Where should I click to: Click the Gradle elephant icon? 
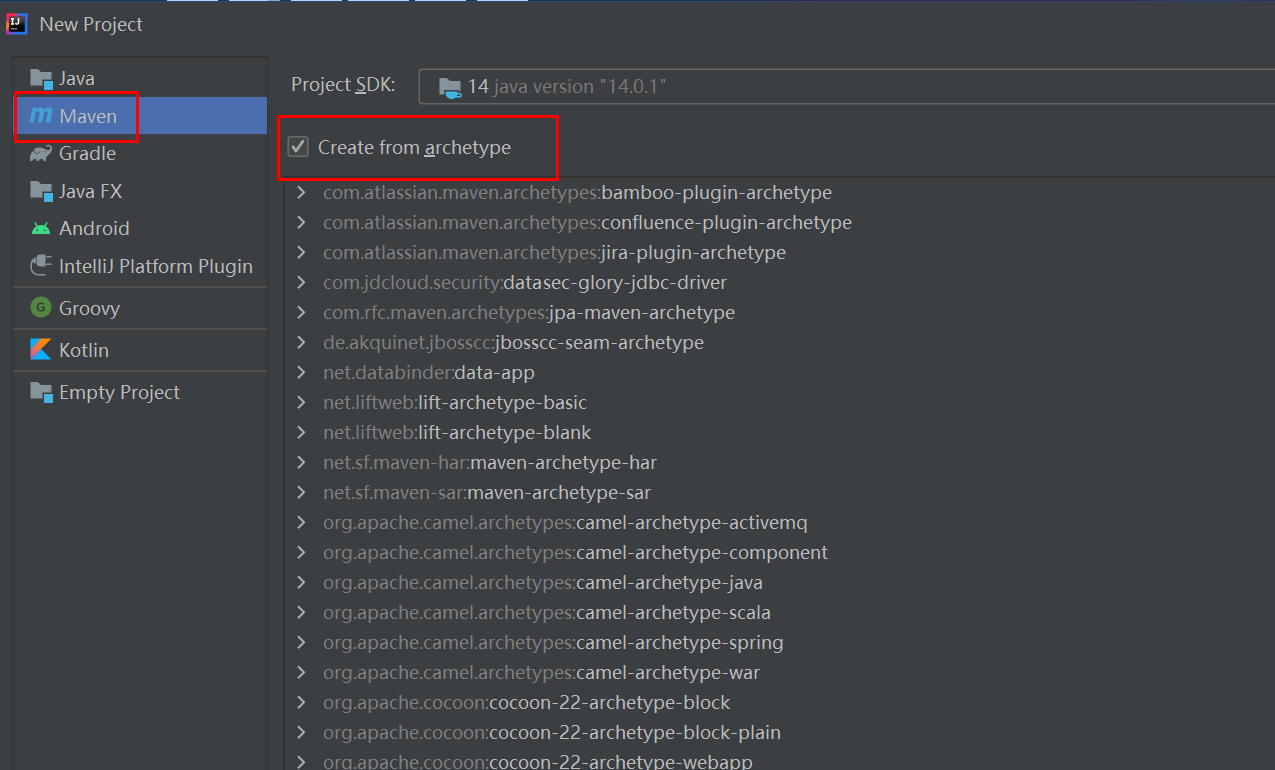click(41, 153)
